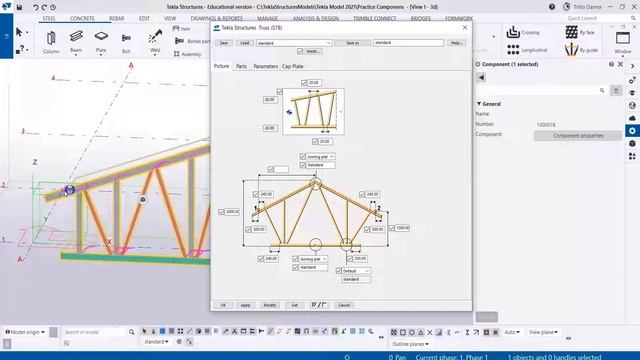The image size is (640, 360).
Task: Open the File hamburger menu icon
Action: coord(6,36)
